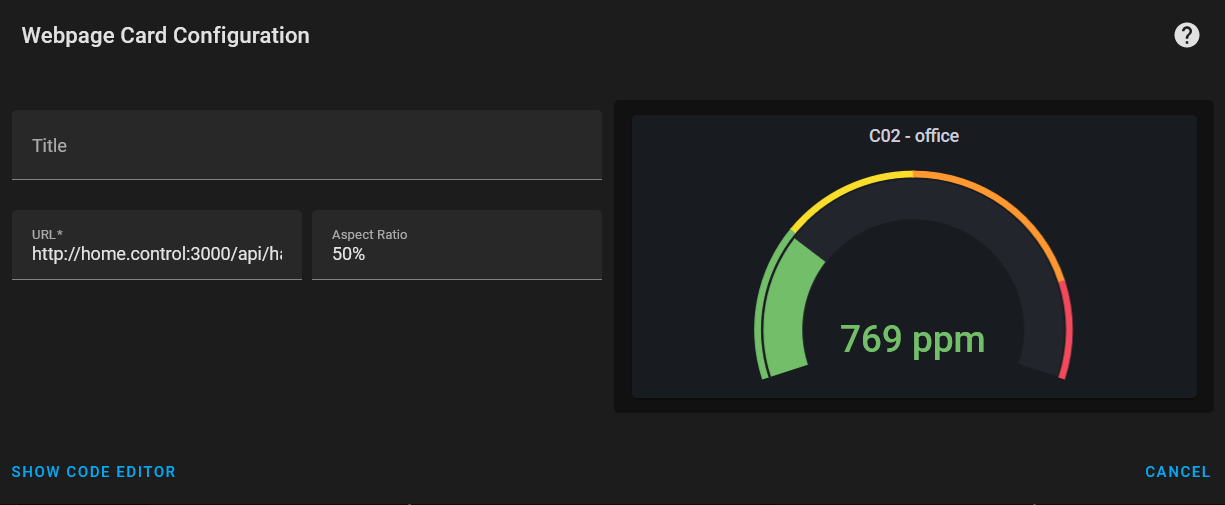Viewport: 1225px width, 505px height.
Task: Click the 769 ppm gauge reading
Action: click(x=912, y=339)
